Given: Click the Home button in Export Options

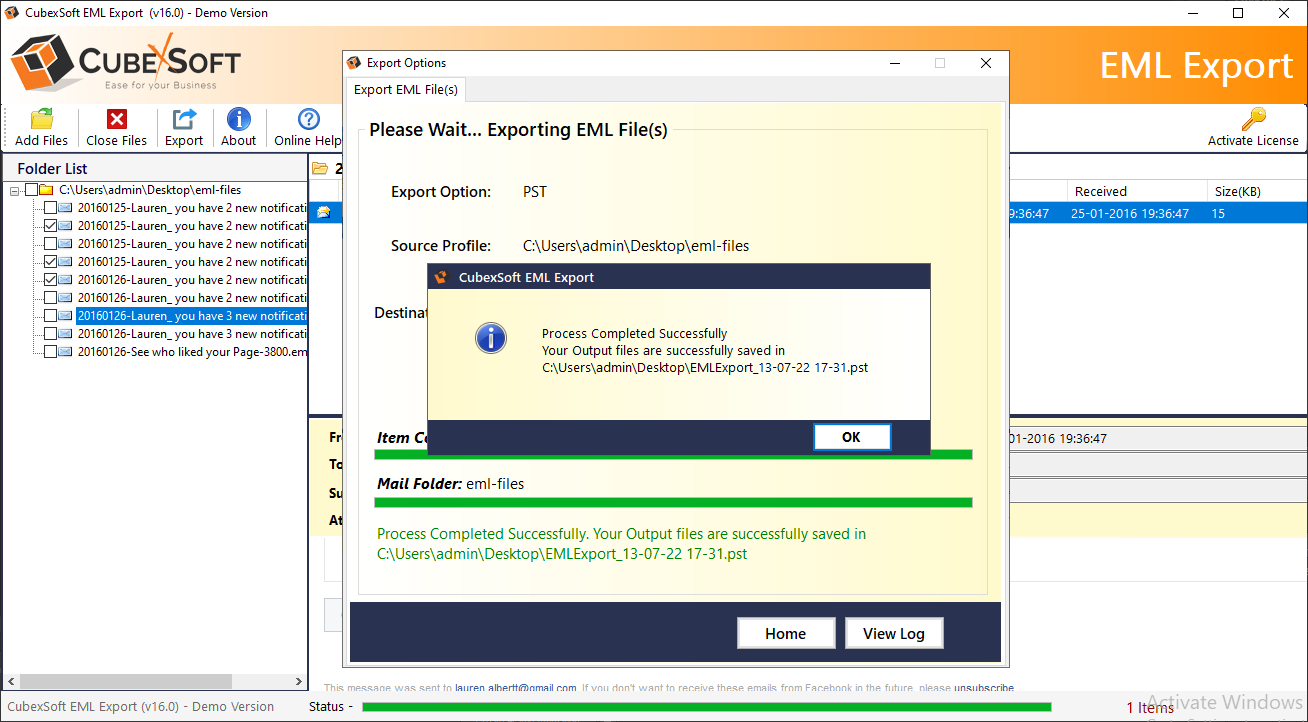Looking at the screenshot, I should pyautogui.click(x=786, y=633).
